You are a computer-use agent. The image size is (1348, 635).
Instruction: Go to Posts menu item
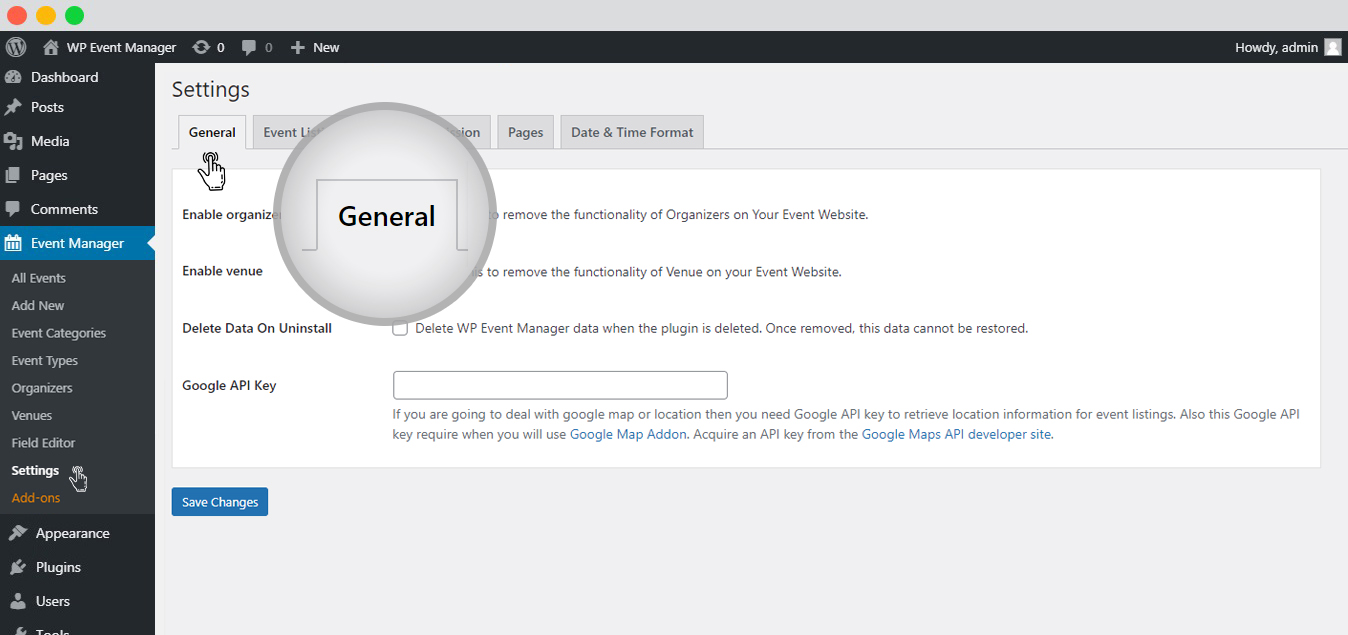(47, 107)
